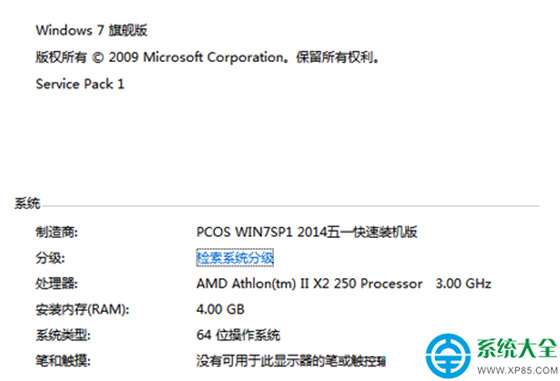560x381 pixels.
Task: Click the 2009 Microsoft Corporation copyright line
Action: (208, 57)
